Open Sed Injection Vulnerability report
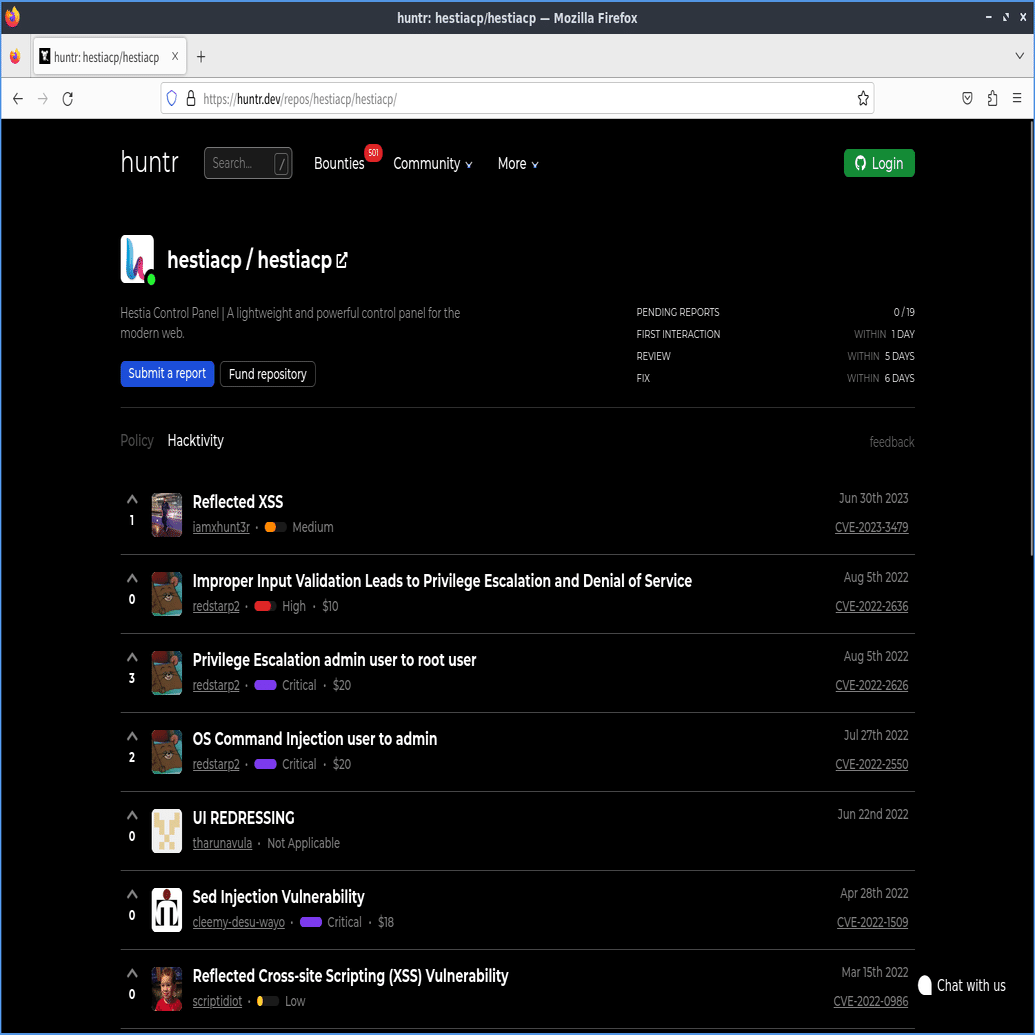This screenshot has height=1035, width=1035. 279,897
